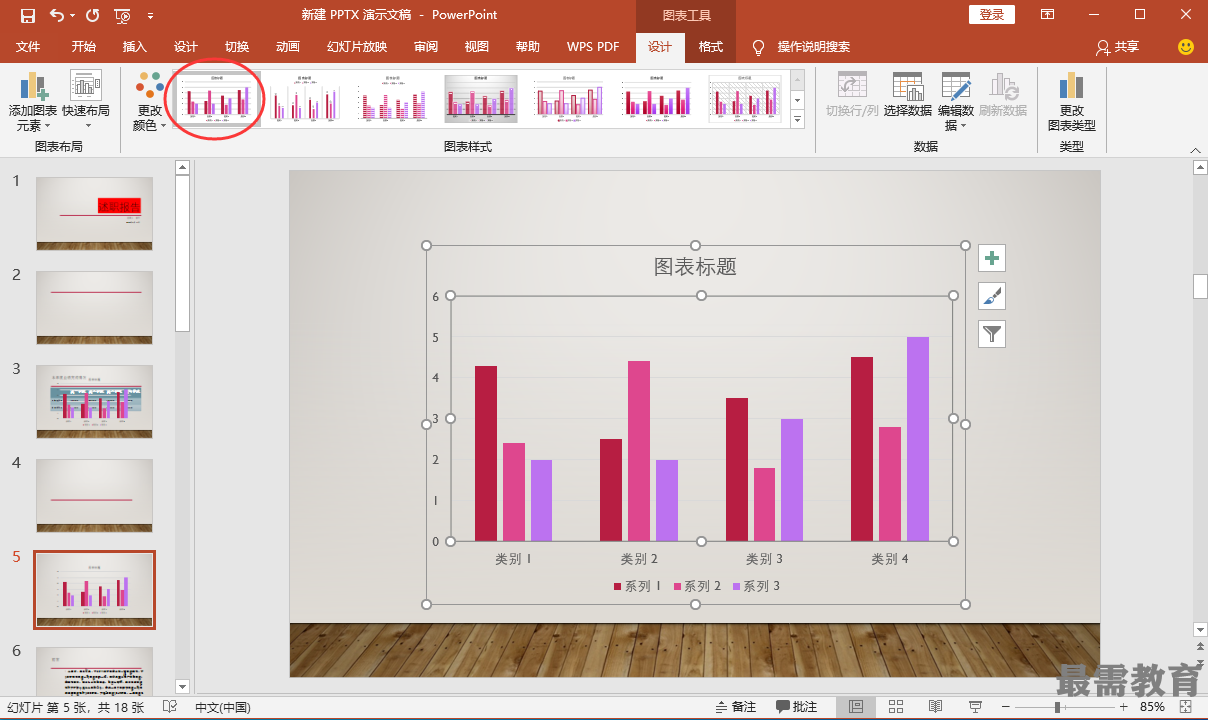The height and width of the screenshot is (720, 1208).
Task: Switch to Slide Sorter view icon
Action: (x=896, y=707)
